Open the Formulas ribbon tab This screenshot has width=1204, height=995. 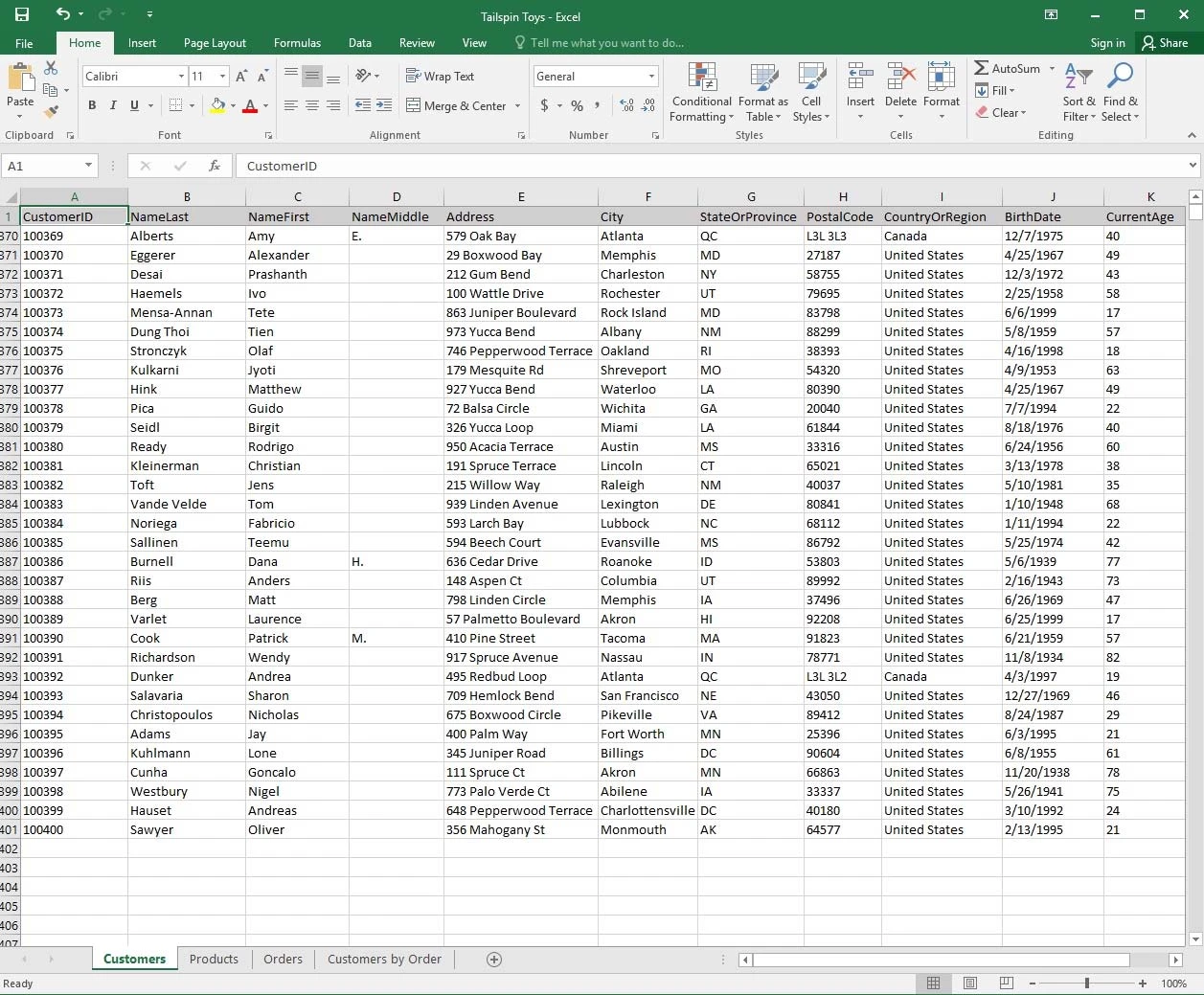[297, 43]
